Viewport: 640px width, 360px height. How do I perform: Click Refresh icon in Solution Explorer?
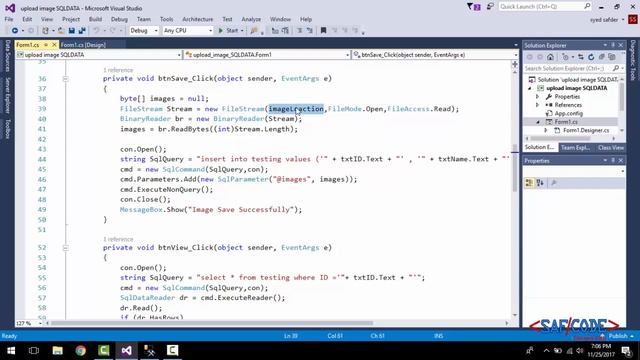click(591, 57)
